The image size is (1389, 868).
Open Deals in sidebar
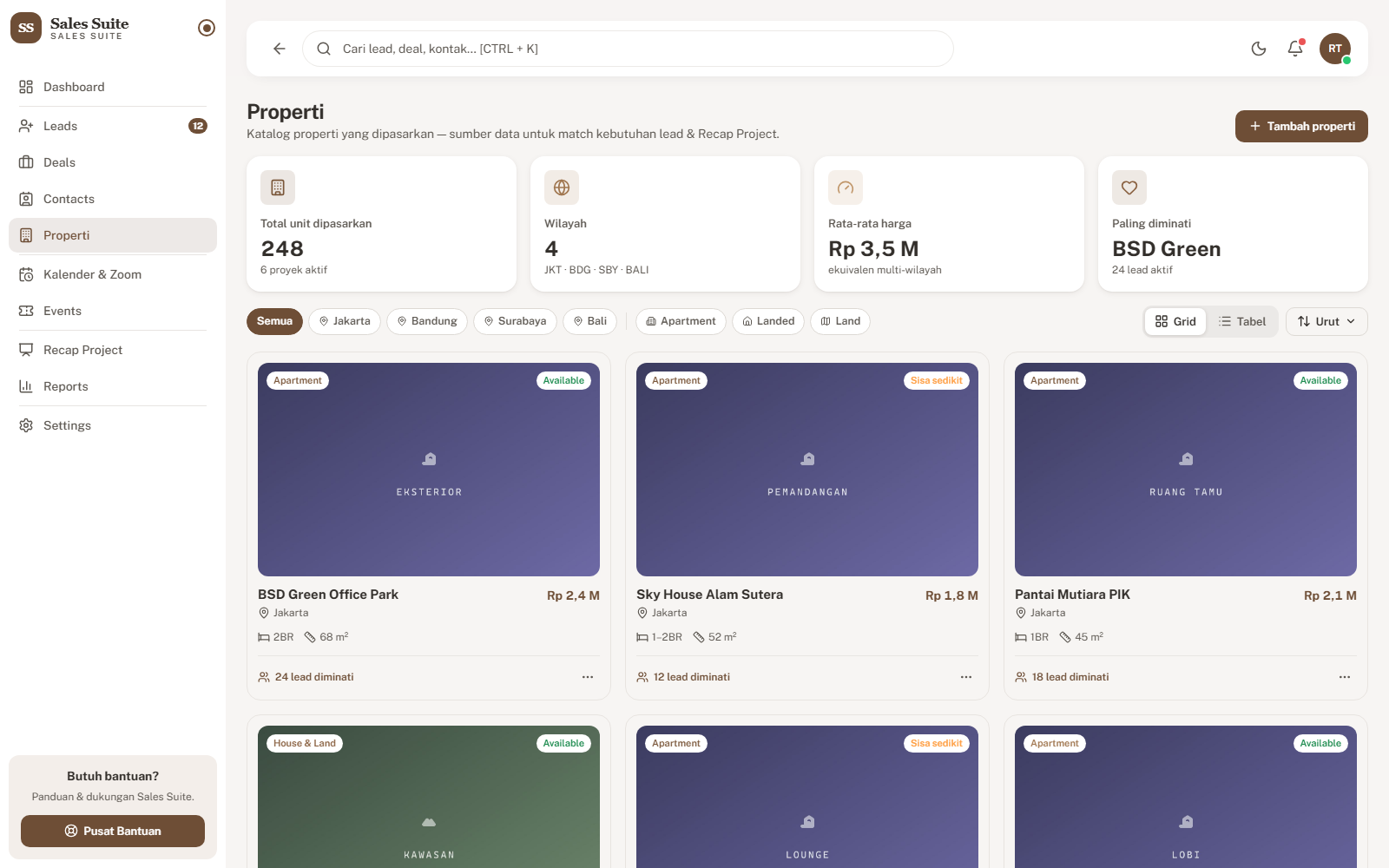tap(113, 162)
